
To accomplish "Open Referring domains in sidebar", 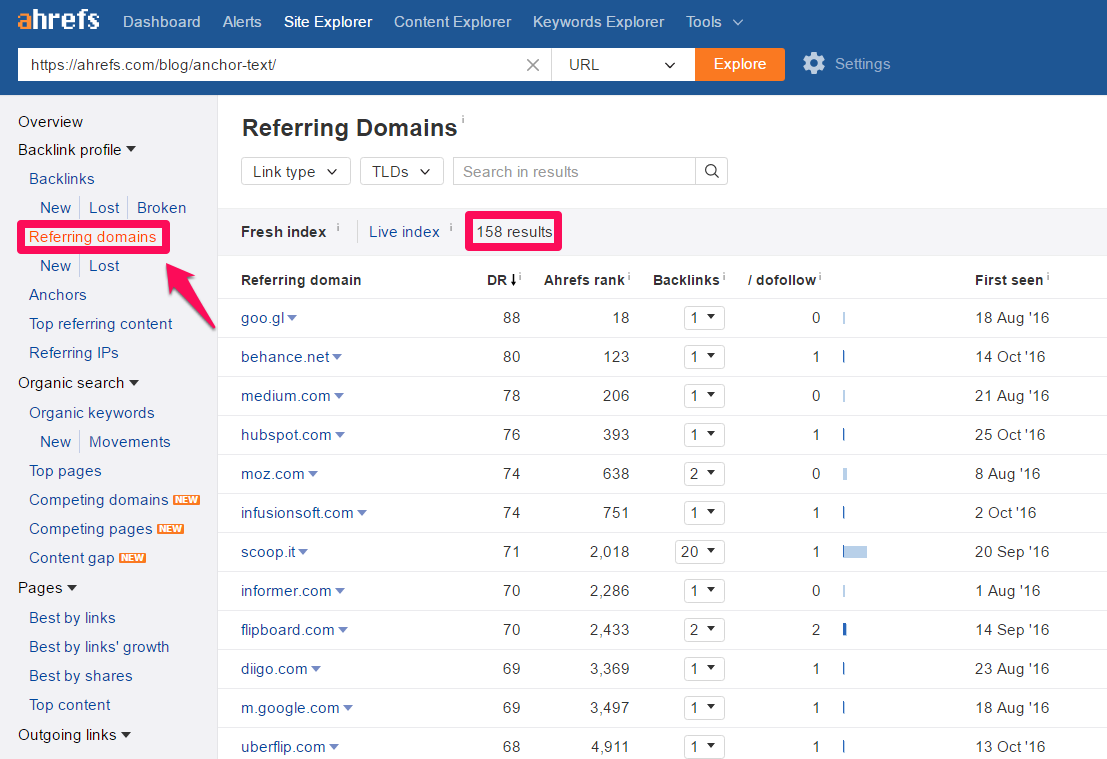I will pyautogui.click(x=92, y=237).
